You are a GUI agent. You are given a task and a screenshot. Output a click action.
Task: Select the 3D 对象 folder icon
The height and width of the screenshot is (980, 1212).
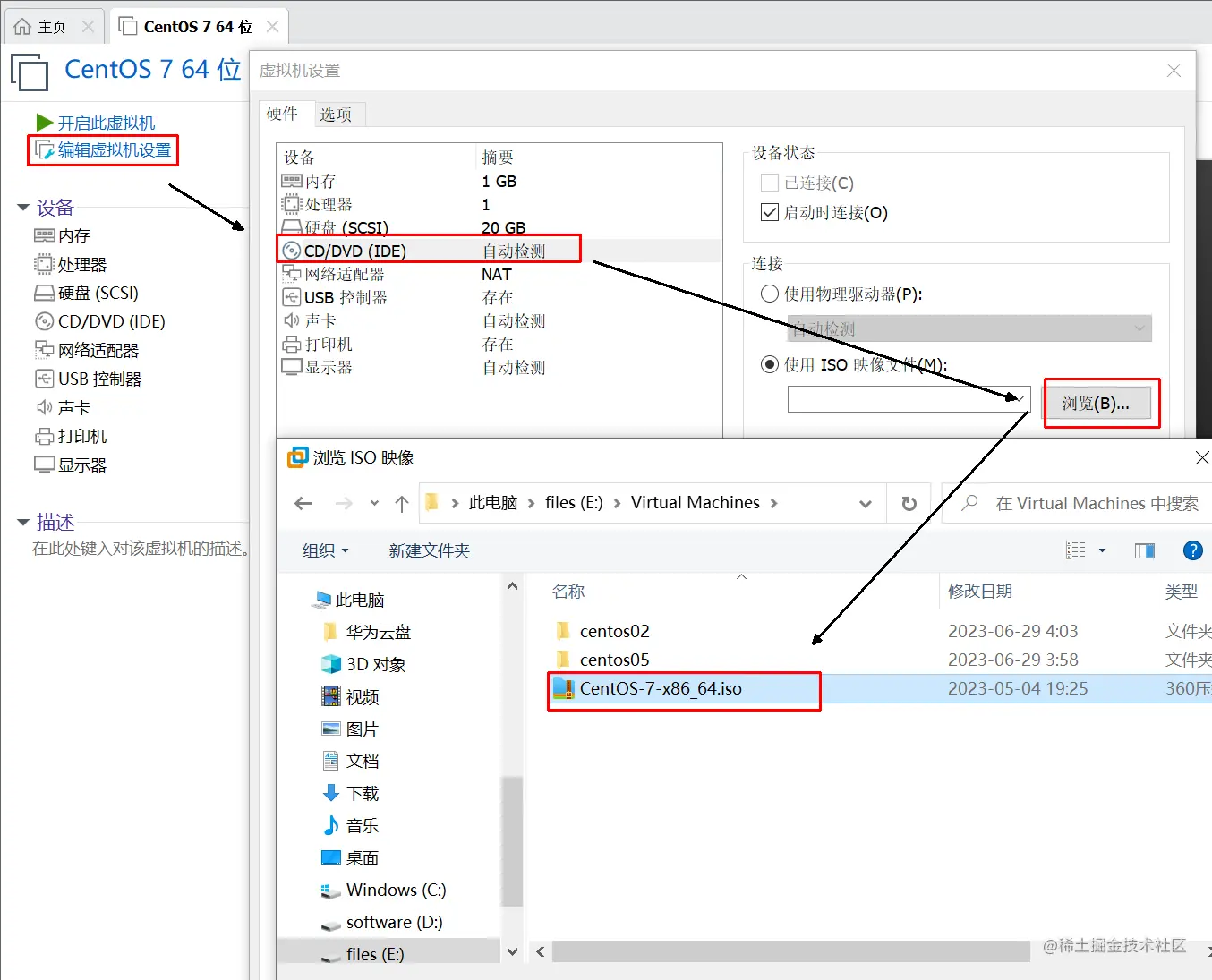(x=330, y=664)
